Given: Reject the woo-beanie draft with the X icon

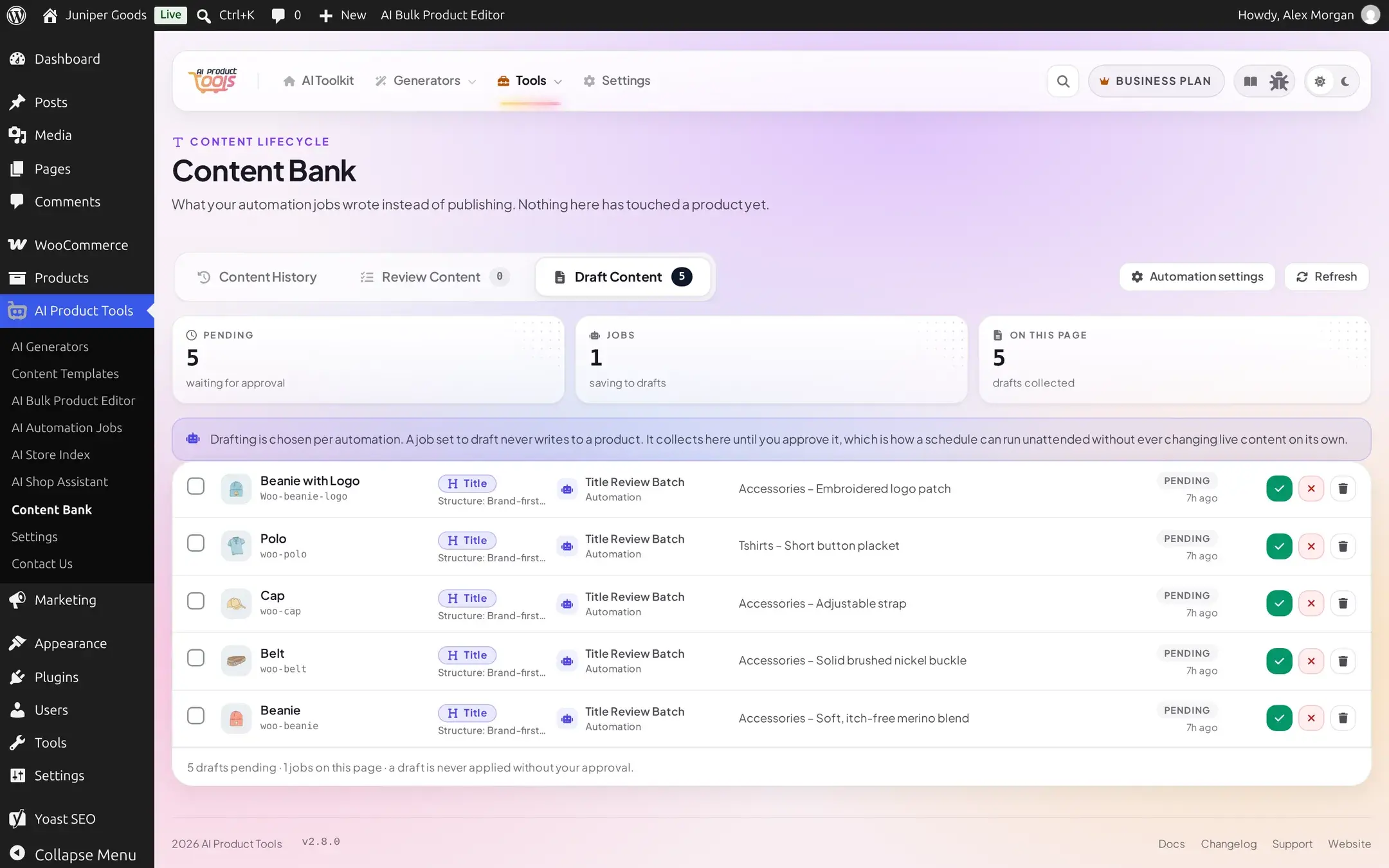Looking at the screenshot, I should tap(1311, 718).
